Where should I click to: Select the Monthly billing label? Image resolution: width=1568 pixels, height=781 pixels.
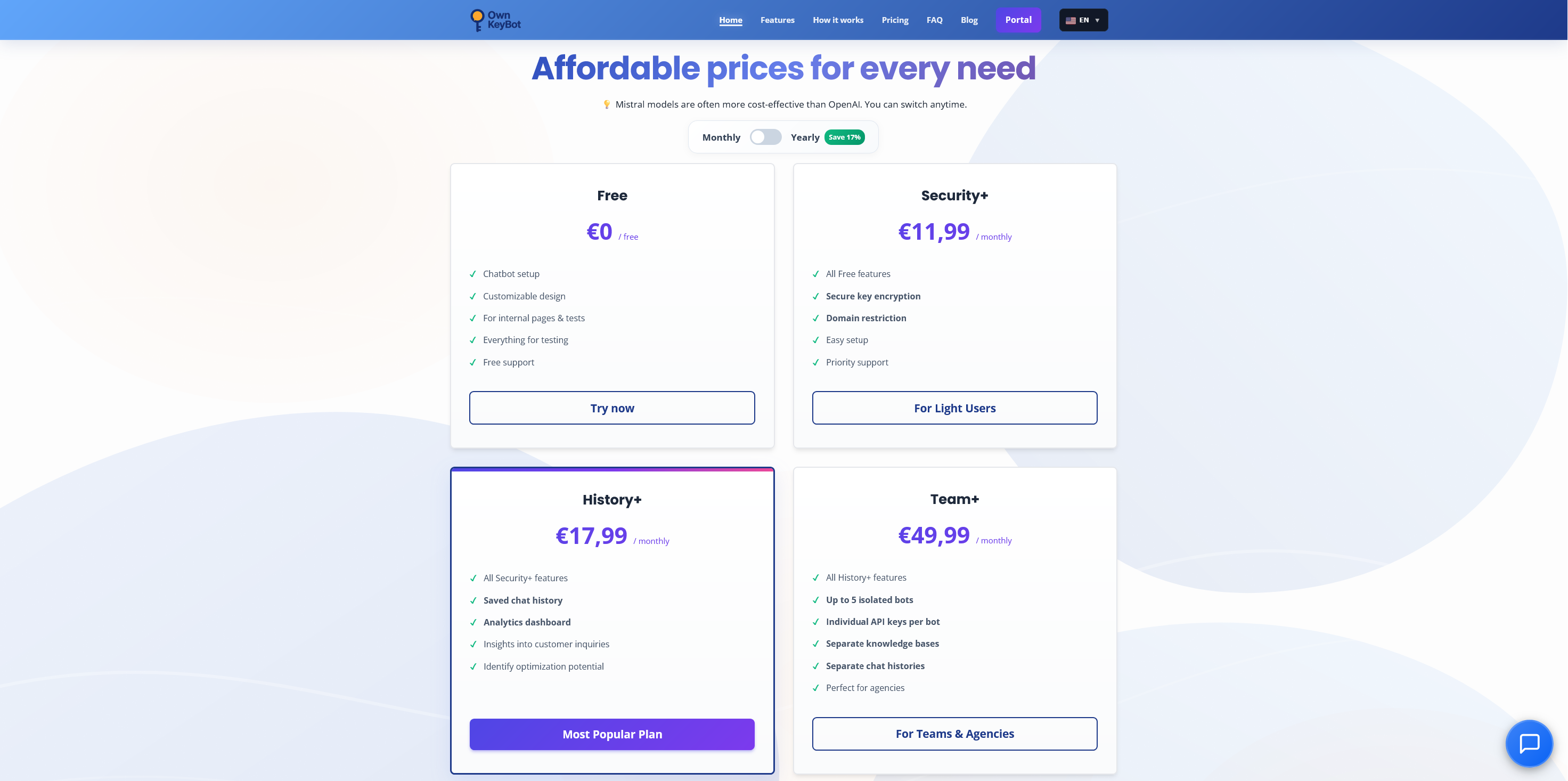pos(721,137)
